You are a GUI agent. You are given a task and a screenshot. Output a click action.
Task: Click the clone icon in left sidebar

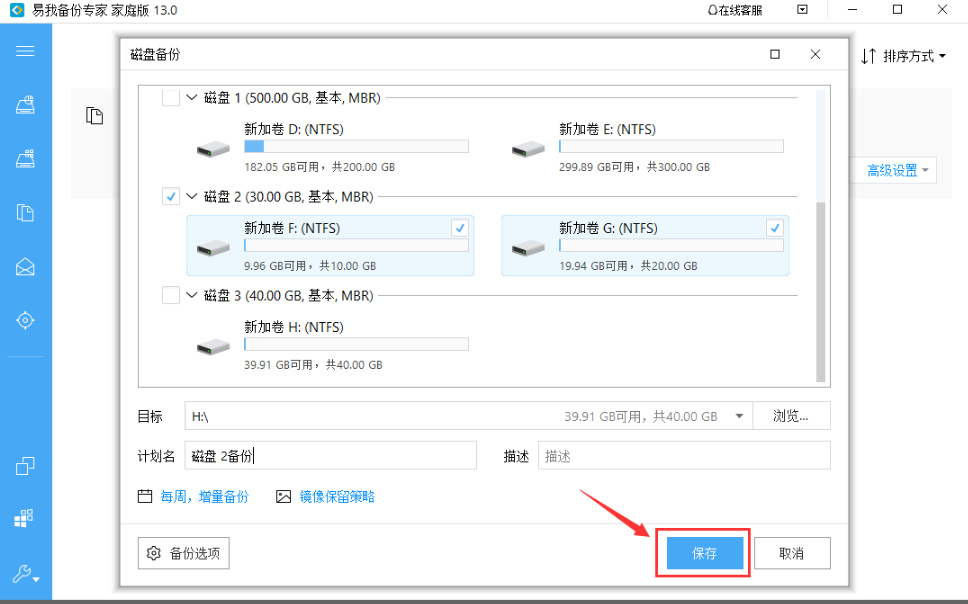pos(25,466)
